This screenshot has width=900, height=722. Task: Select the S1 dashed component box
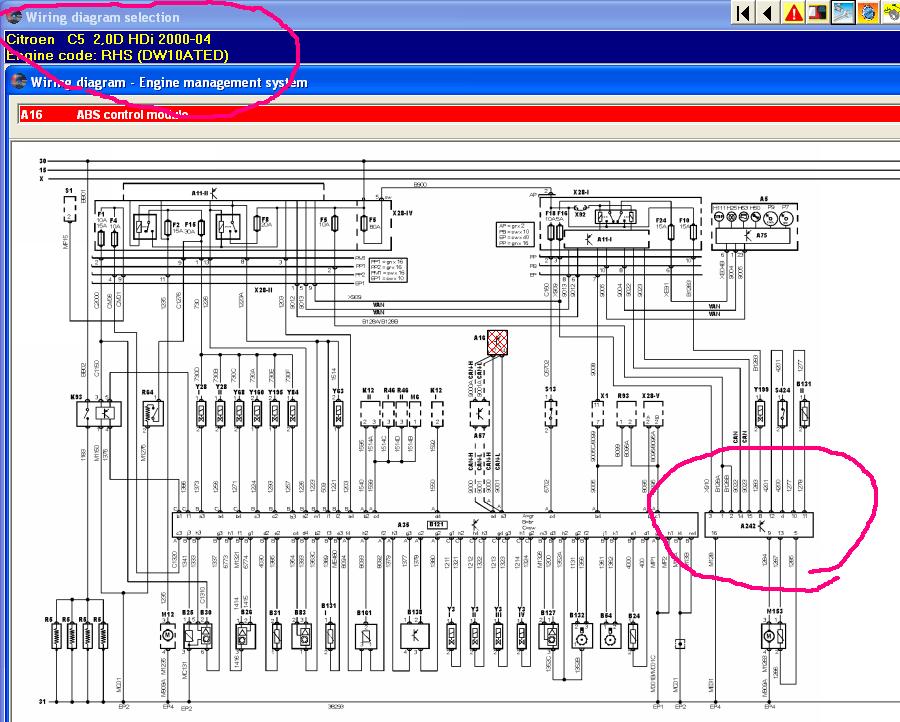click(x=69, y=210)
